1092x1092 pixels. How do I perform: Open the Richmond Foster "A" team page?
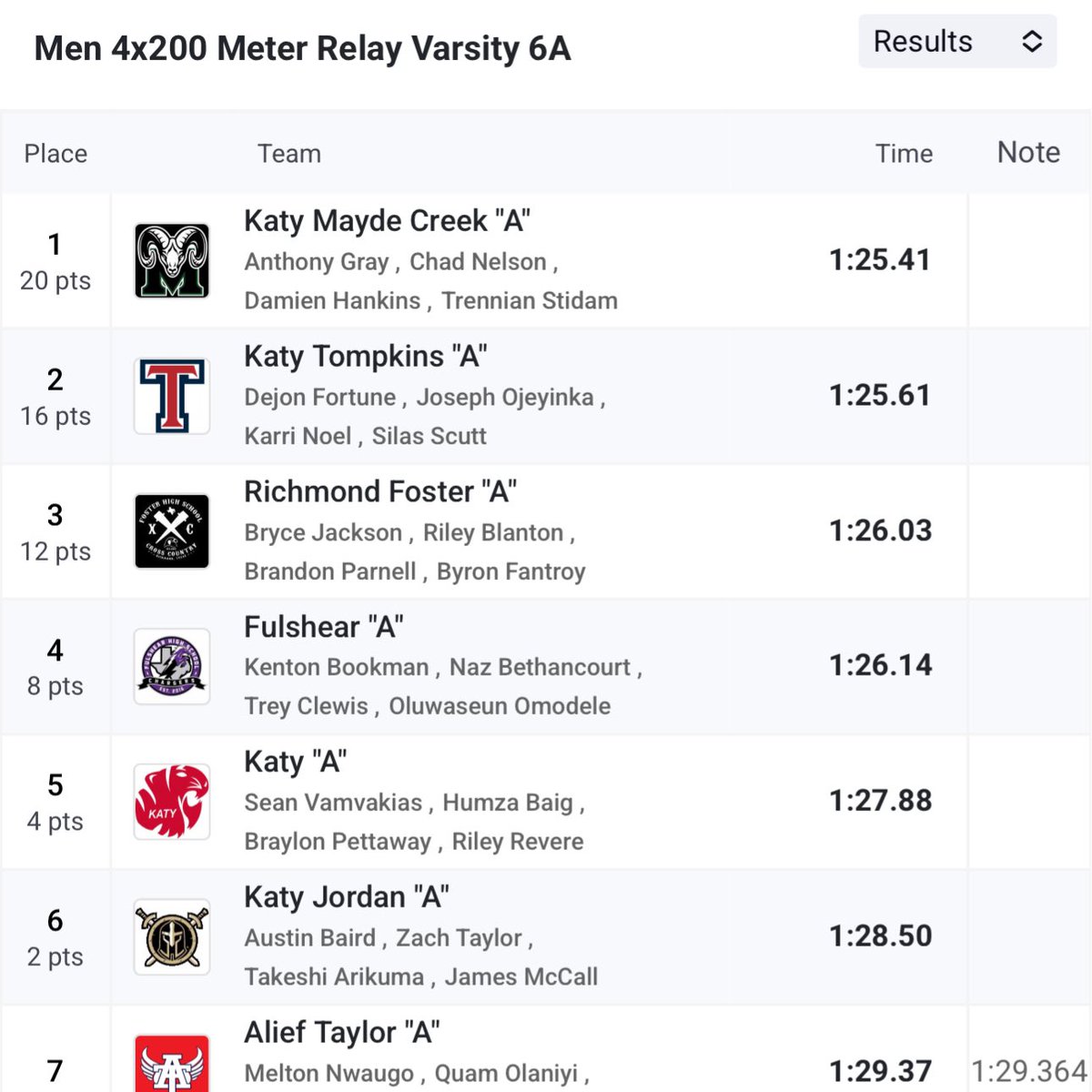379,492
